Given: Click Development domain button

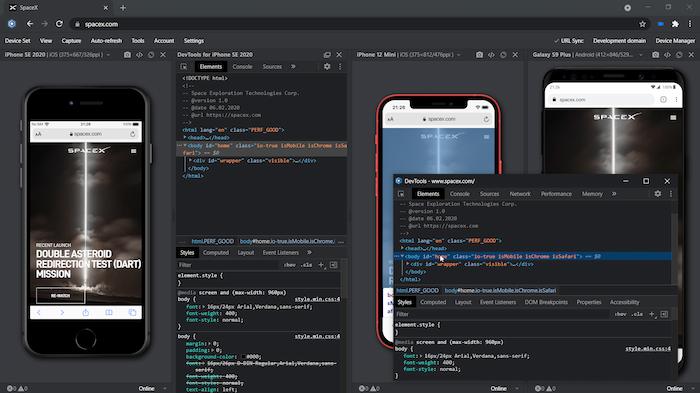Looking at the screenshot, I should point(619,41).
